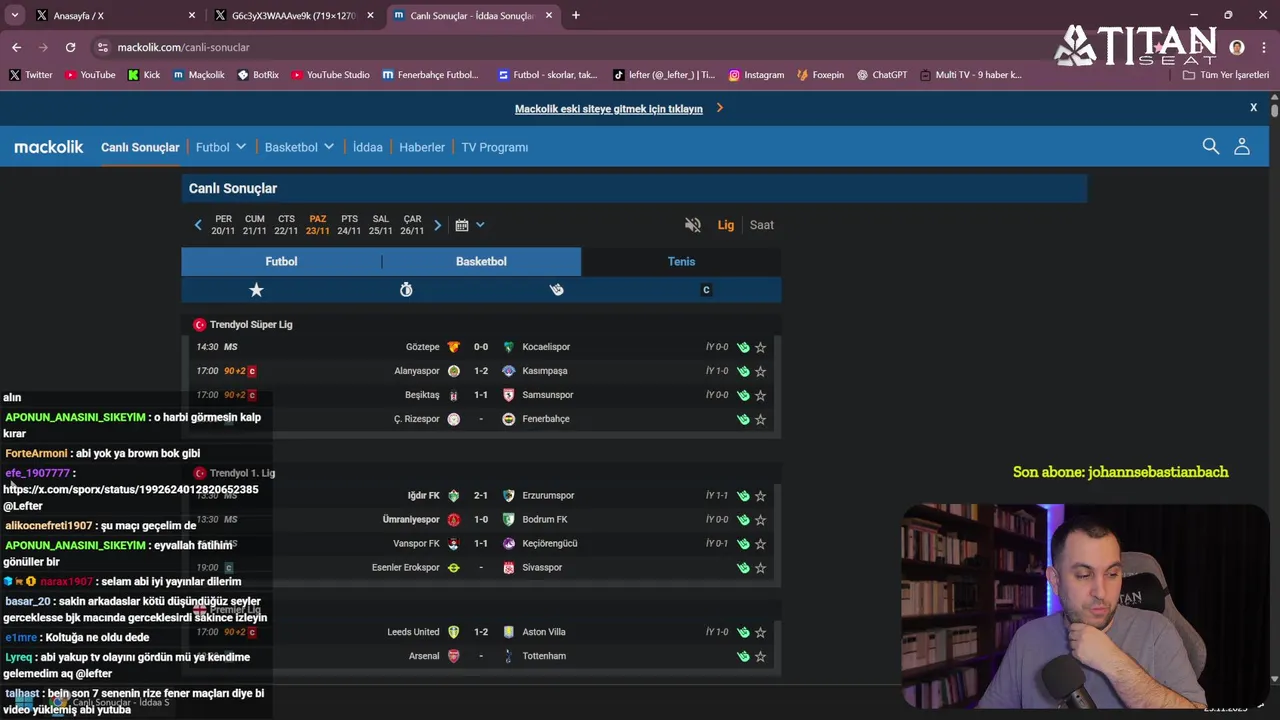Select date PER 20/11
The width and height of the screenshot is (1280, 720).
coord(223,225)
